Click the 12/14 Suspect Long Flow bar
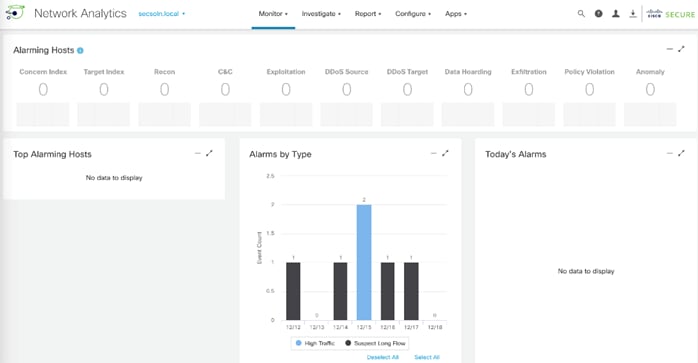The width and height of the screenshot is (698, 363). tap(340, 291)
